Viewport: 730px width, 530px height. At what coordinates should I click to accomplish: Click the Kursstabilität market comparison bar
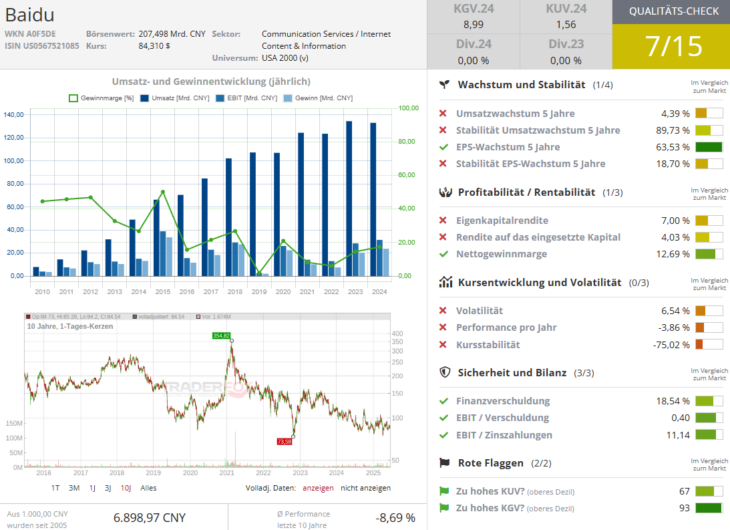tap(709, 345)
